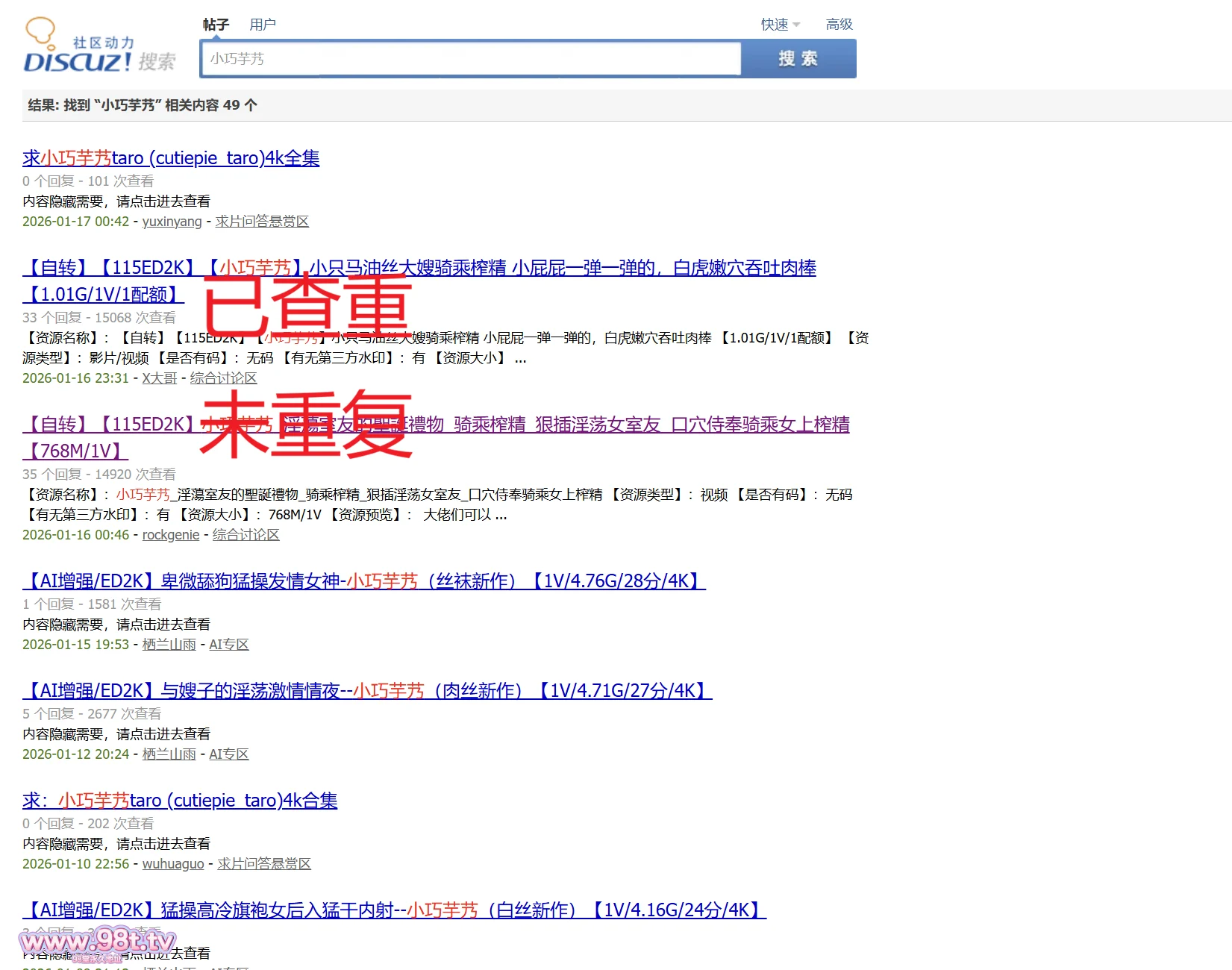Open 栖兰山雨 profile on the 2026-01-15 post
1232x970 pixels.
click(169, 645)
